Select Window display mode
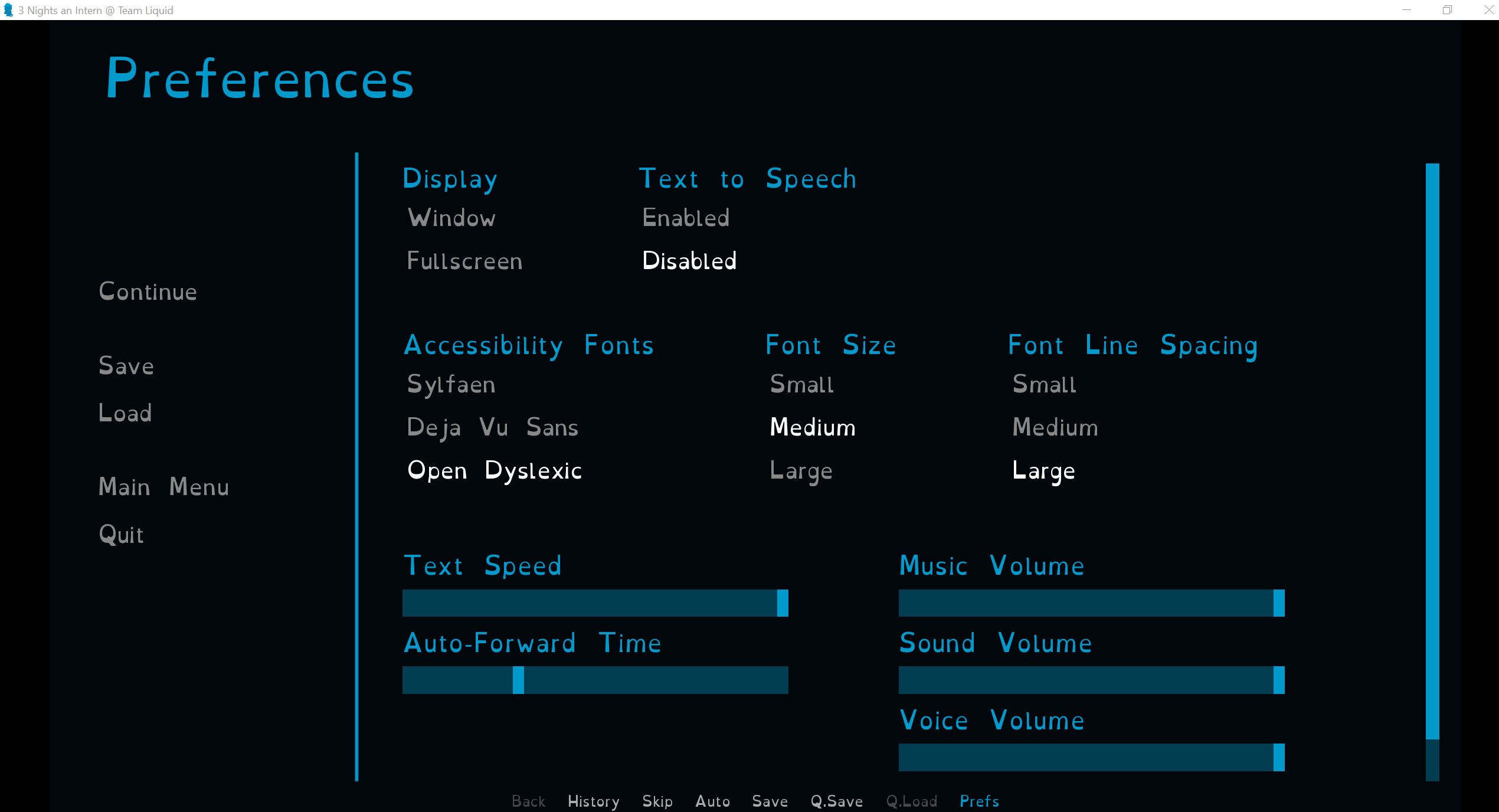 (451, 218)
